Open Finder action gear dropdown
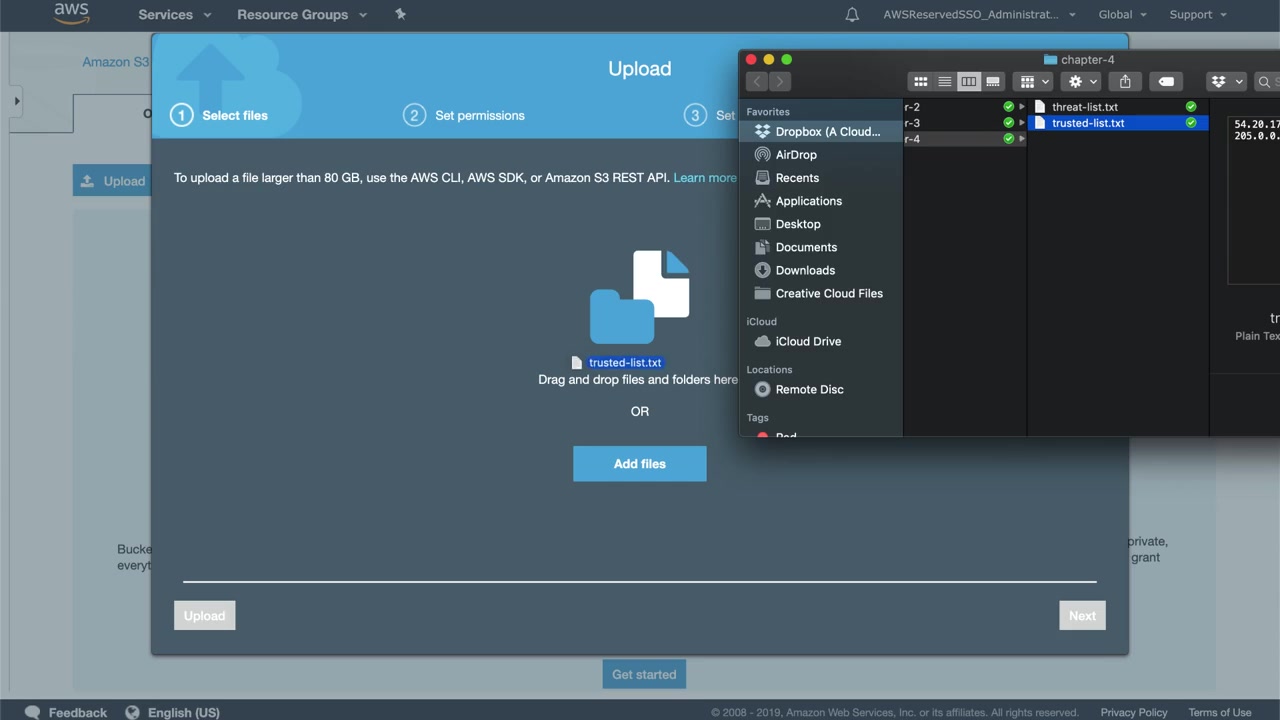The image size is (1280, 720). pyautogui.click(x=1082, y=82)
